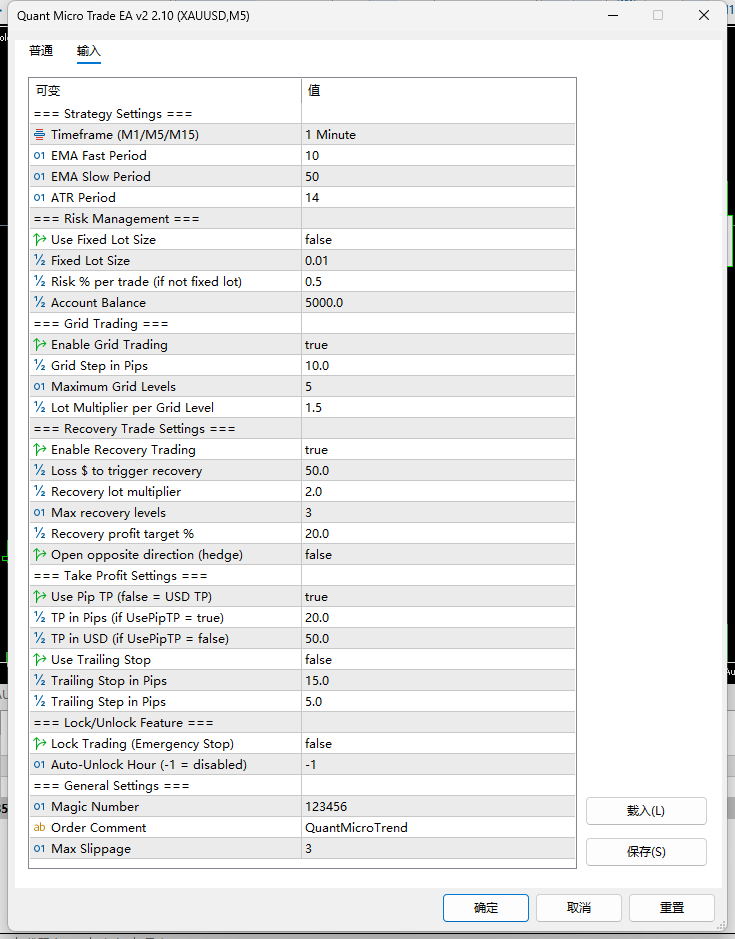735x939 pixels.
Task: Edit EMA Fast Period value 10
Action: click(438, 156)
